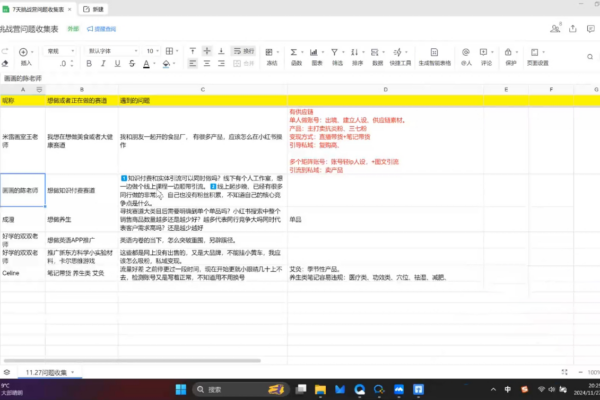Open the number format 常规 dropdown

(60, 51)
